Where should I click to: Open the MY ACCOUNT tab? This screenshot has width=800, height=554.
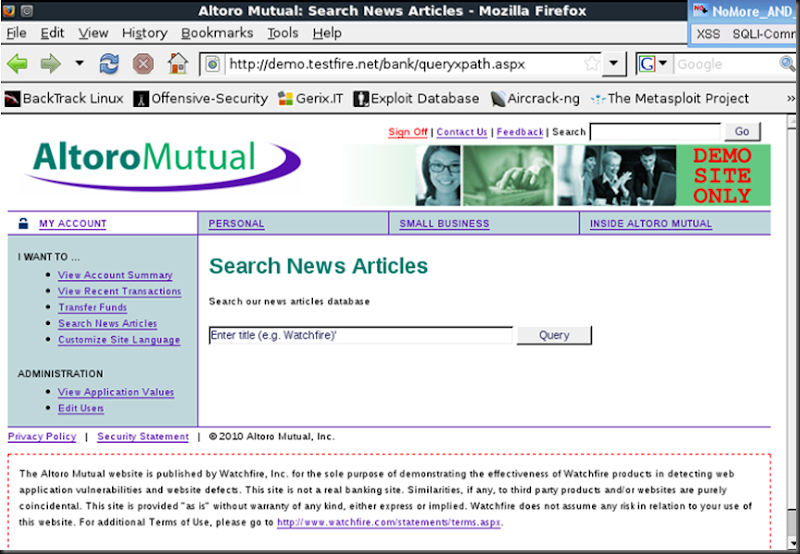pyautogui.click(x=72, y=223)
